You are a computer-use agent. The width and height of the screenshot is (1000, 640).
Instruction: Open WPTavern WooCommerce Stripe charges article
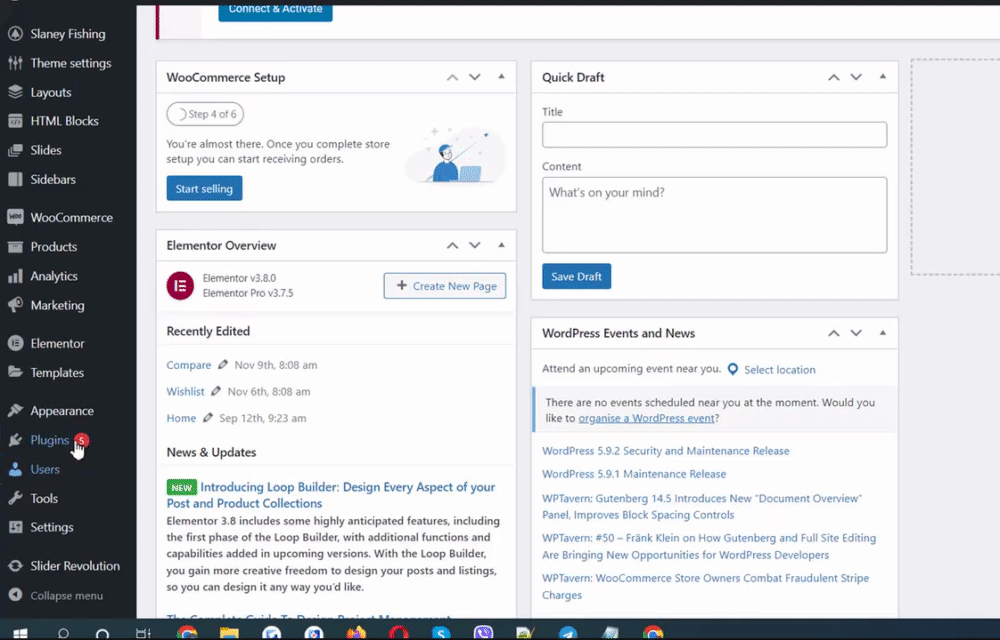(705, 586)
